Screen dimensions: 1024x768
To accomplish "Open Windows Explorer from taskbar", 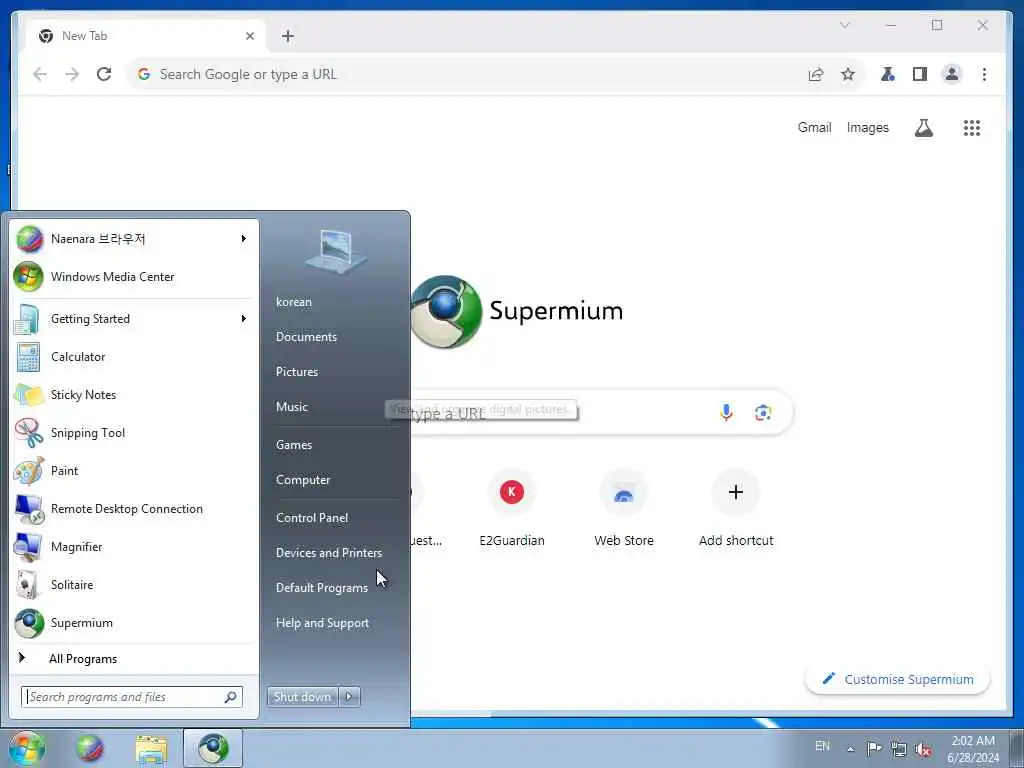I will 152,748.
